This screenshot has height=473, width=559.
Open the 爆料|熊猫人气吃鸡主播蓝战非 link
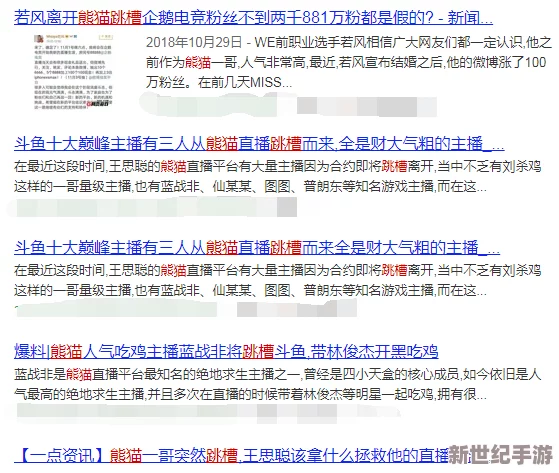(226, 351)
